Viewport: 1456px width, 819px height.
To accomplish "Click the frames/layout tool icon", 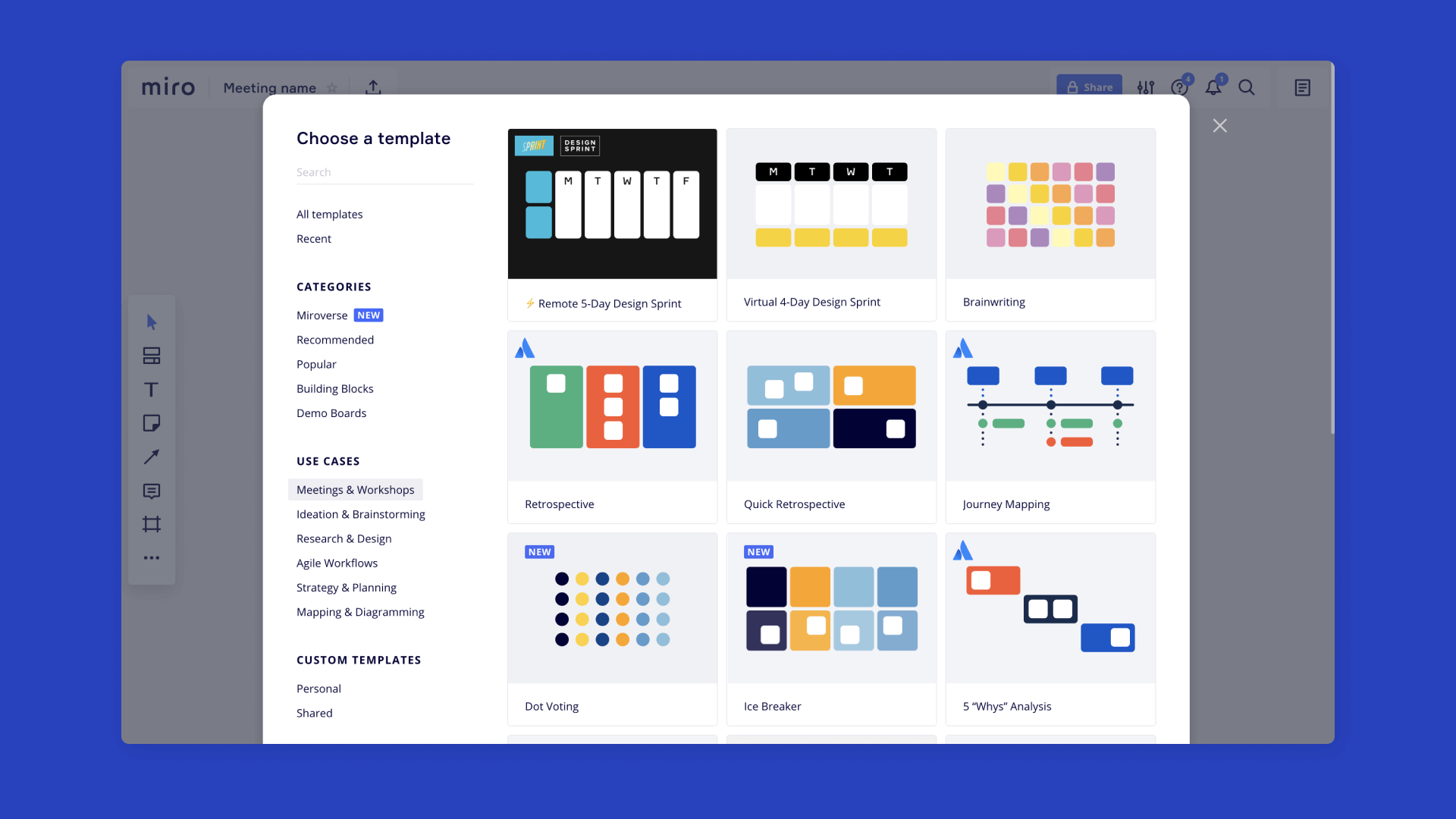I will (x=152, y=523).
